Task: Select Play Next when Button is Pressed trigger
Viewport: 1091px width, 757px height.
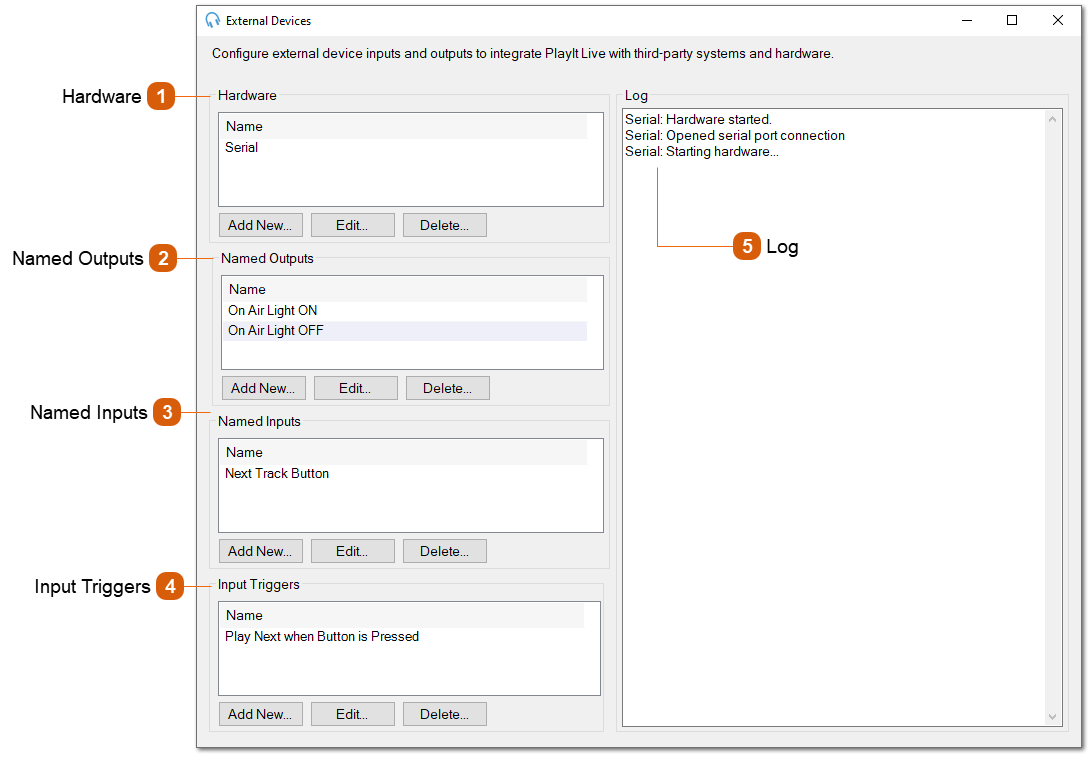Action: [x=322, y=637]
